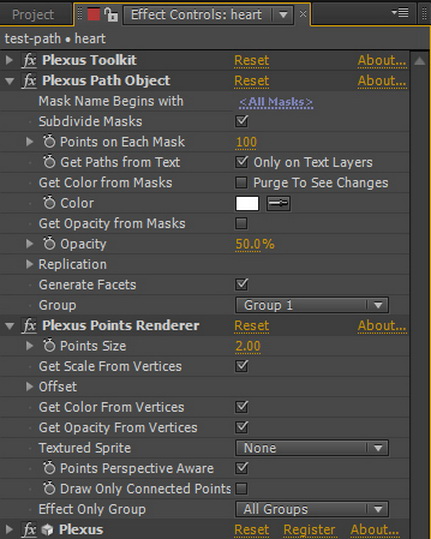Image resolution: width=431 pixels, height=539 pixels.
Task: Click the cube icon beside Plexus
Action: pyautogui.click(x=47, y=530)
